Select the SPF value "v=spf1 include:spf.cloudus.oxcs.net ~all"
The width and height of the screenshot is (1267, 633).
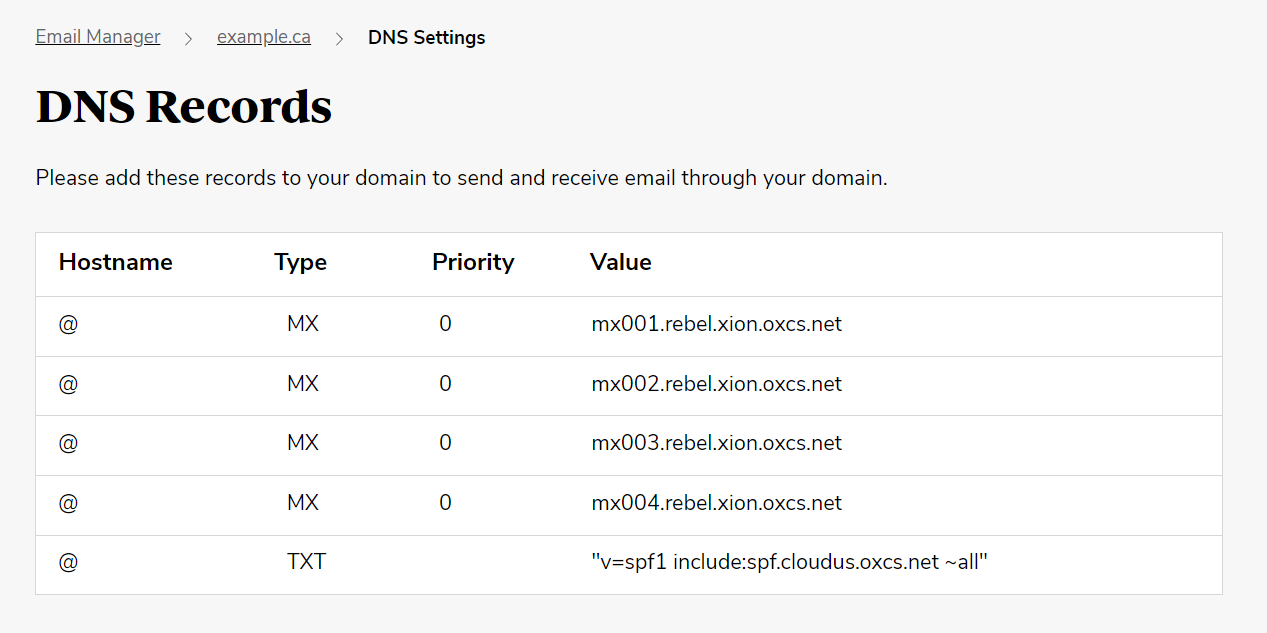[x=790, y=562]
